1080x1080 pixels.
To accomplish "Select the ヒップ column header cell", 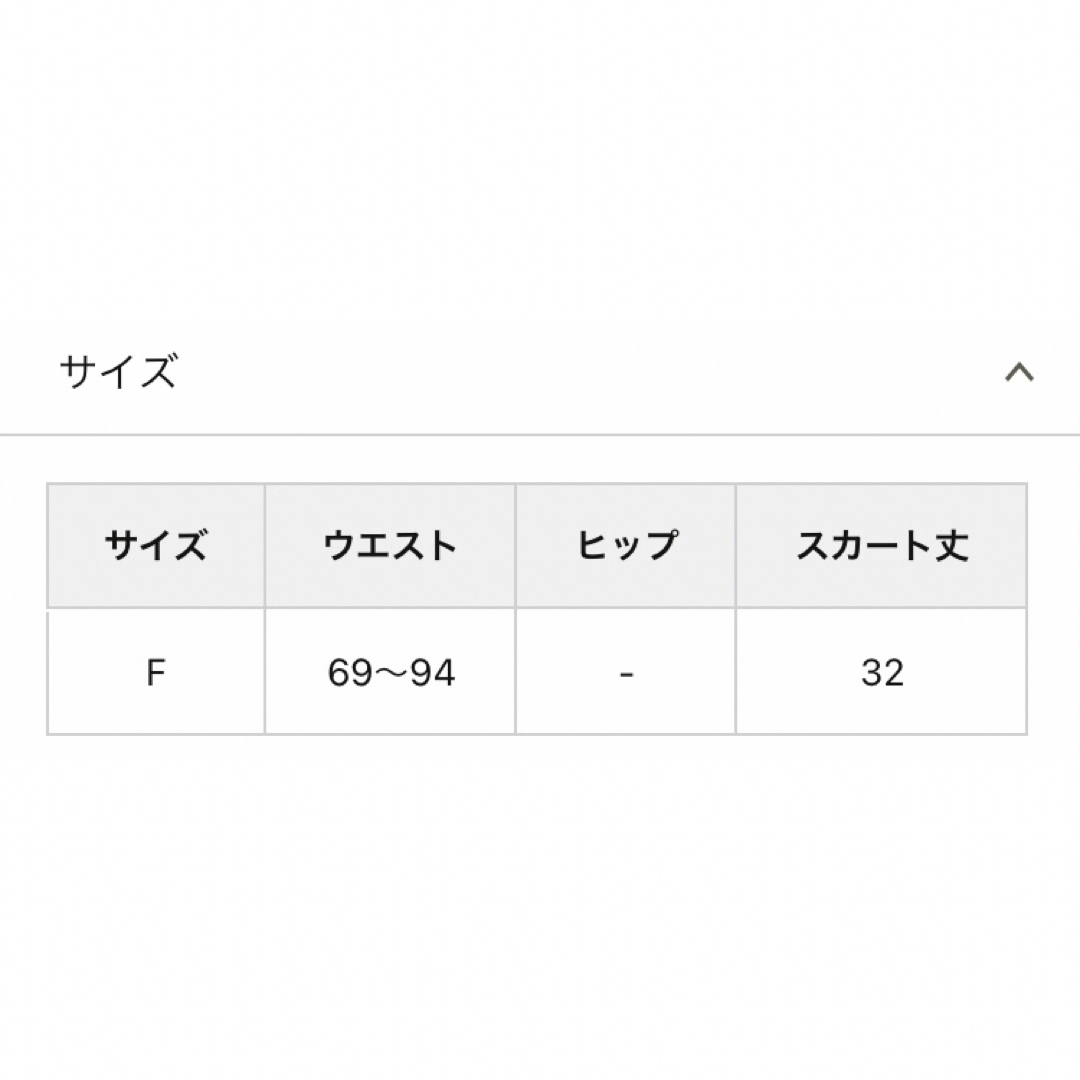I will pos(626,546).
